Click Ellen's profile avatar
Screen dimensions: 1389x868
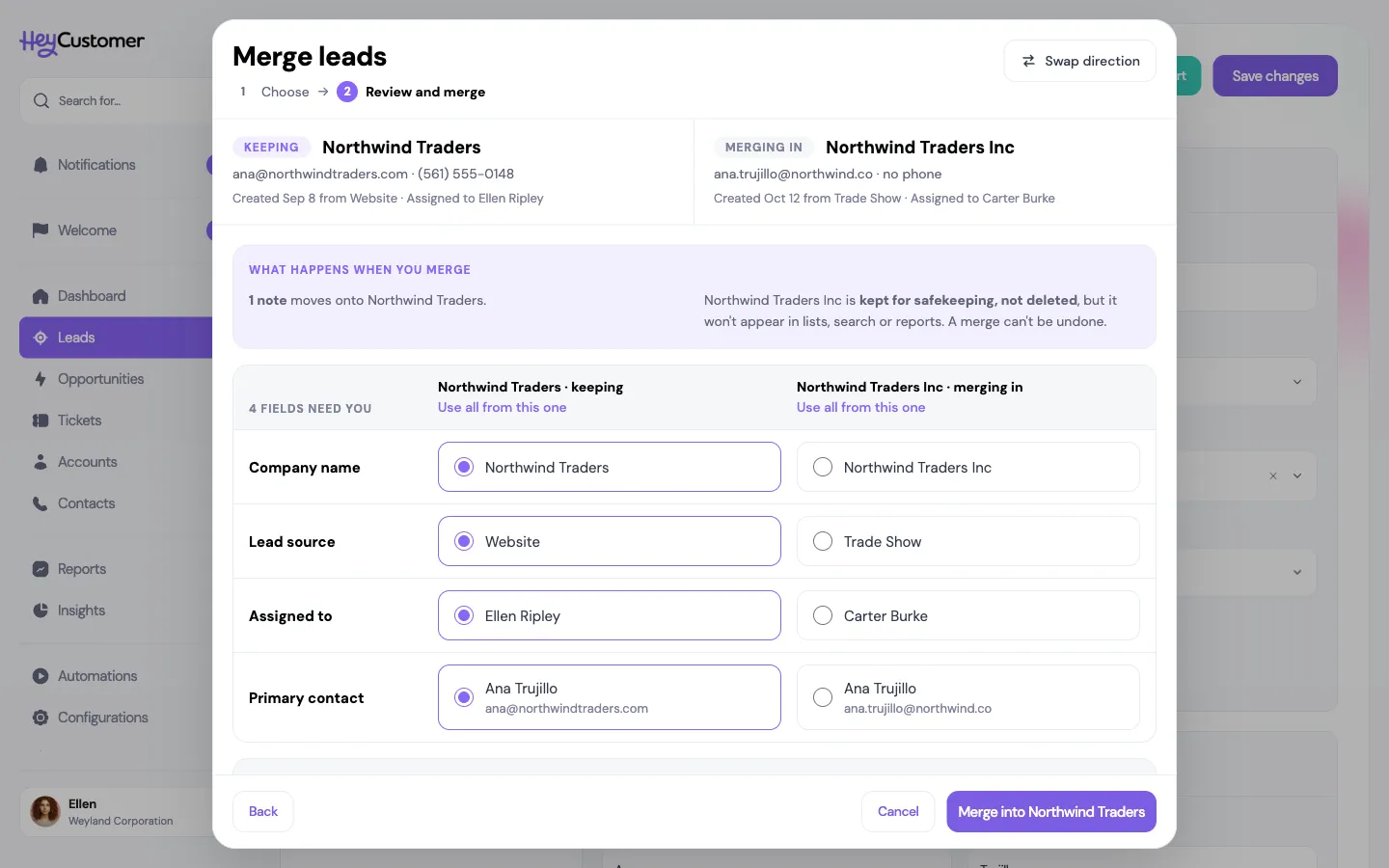pyautogui.click(x=45, y=812)
